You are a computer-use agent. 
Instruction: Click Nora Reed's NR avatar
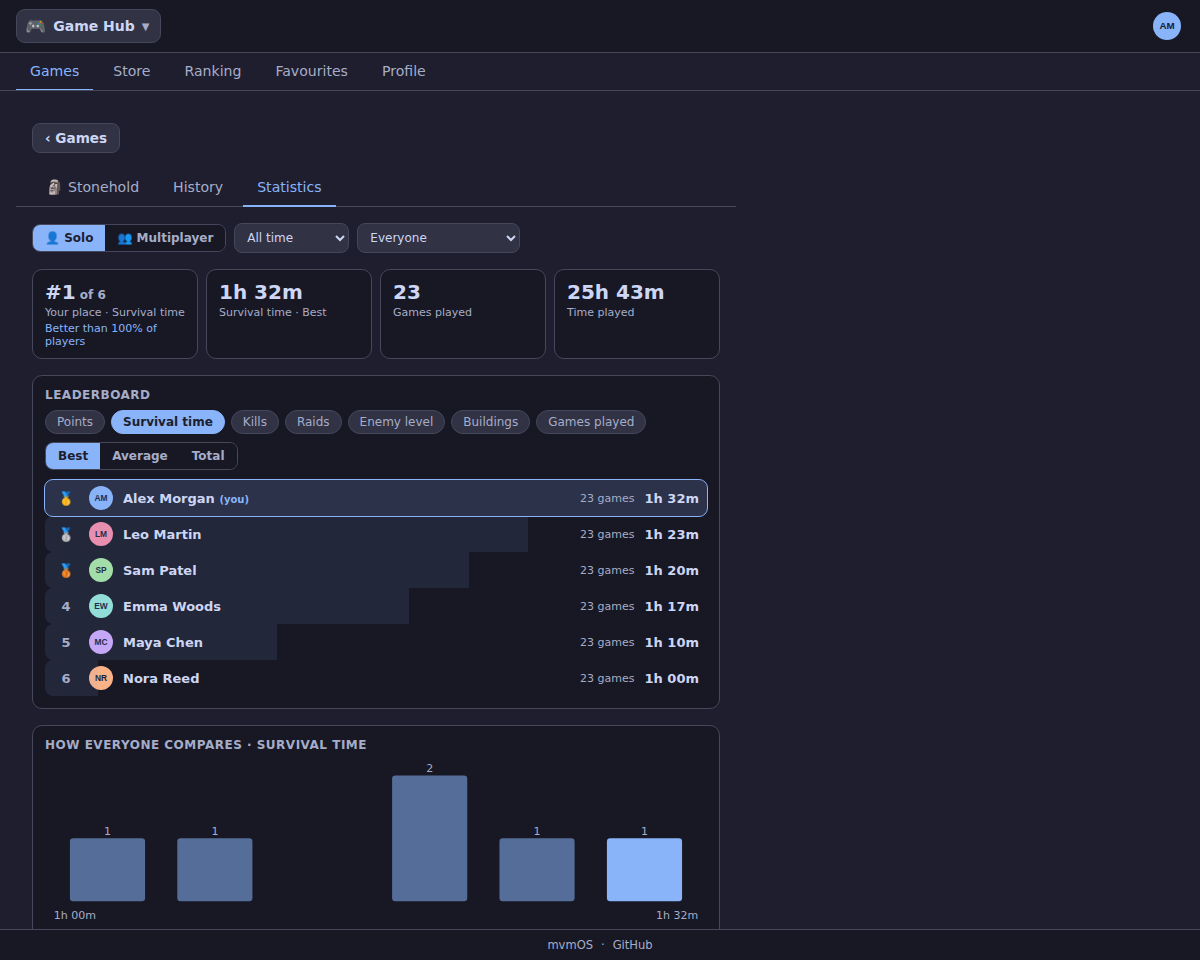[x=101, y=678]
